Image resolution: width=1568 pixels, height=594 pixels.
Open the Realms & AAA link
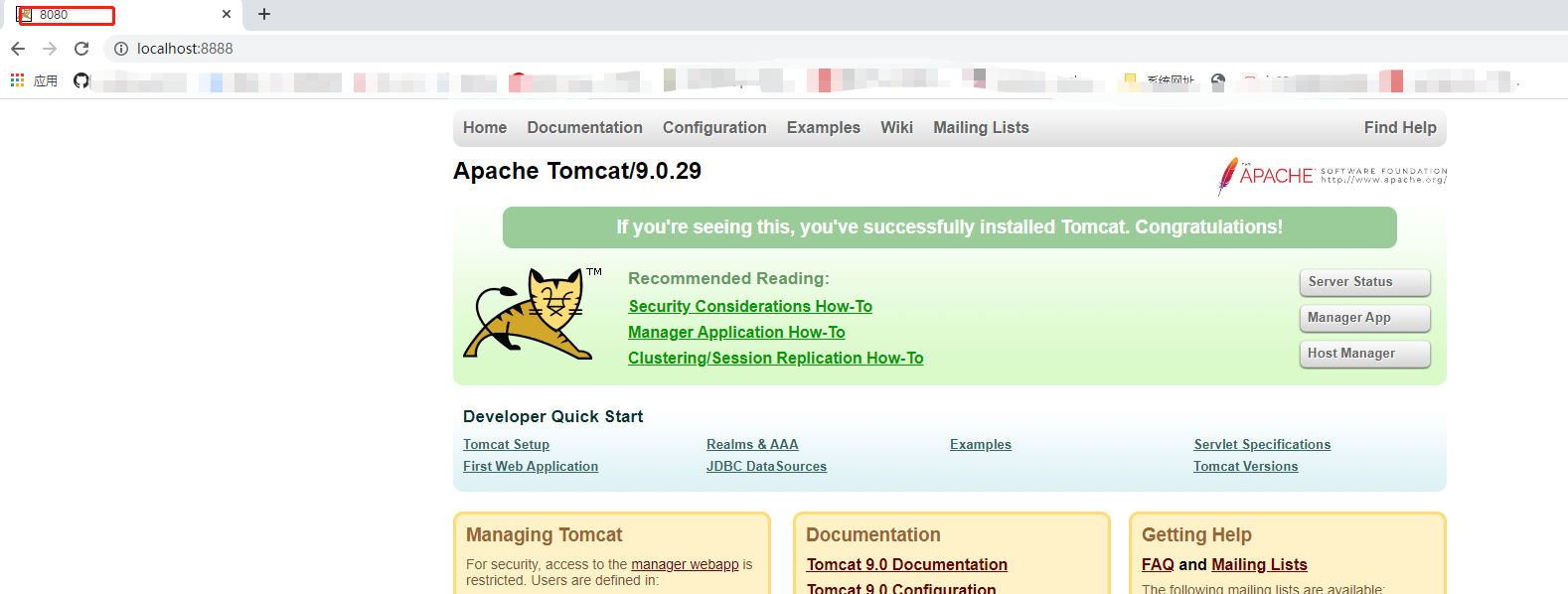[752, 444]
